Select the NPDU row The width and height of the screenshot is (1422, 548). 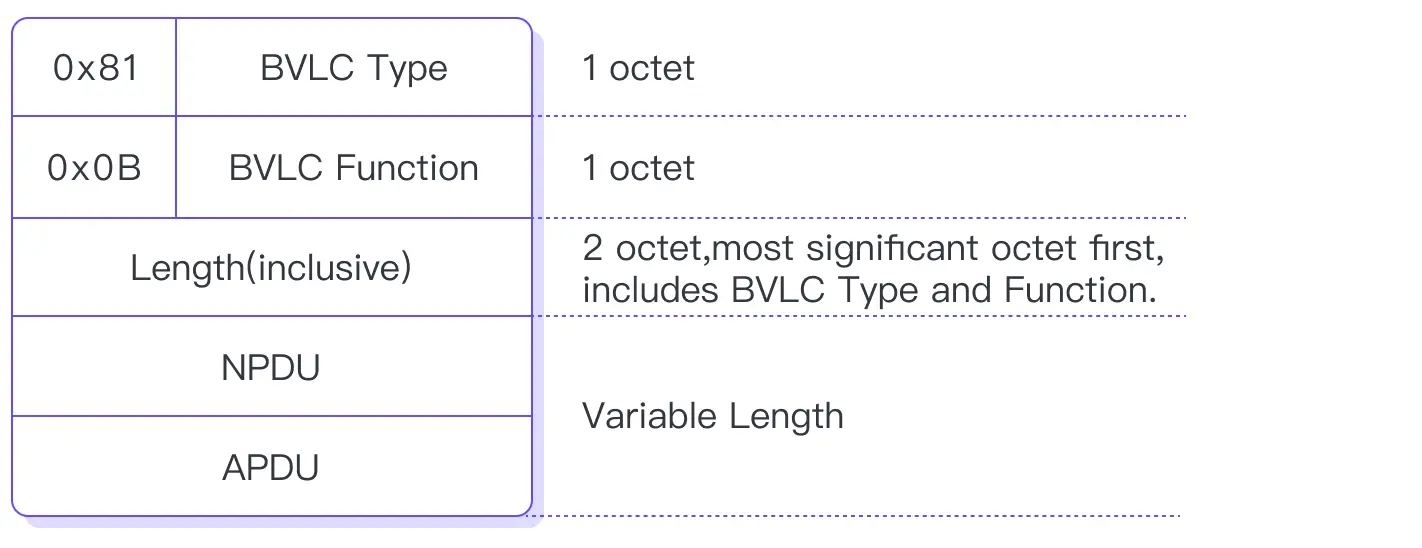pos(271,368)
